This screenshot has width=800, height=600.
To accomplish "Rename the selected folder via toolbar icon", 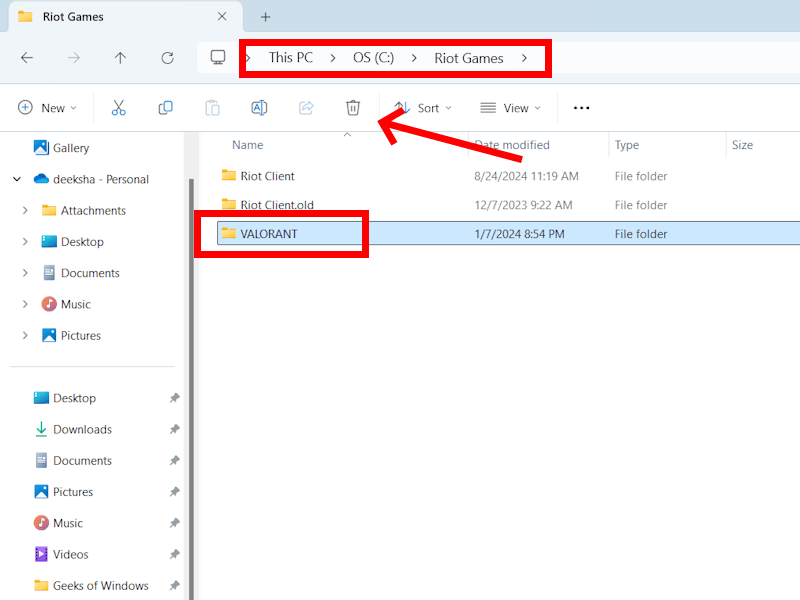I will coord(259,107).
